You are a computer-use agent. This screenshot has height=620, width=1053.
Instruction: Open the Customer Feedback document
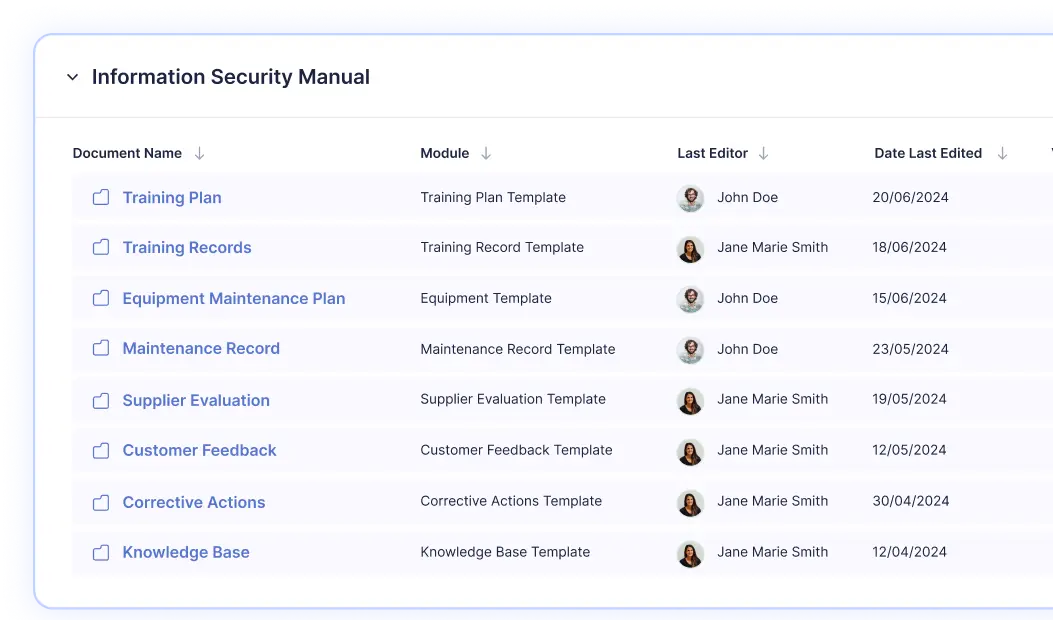point(199,450)
